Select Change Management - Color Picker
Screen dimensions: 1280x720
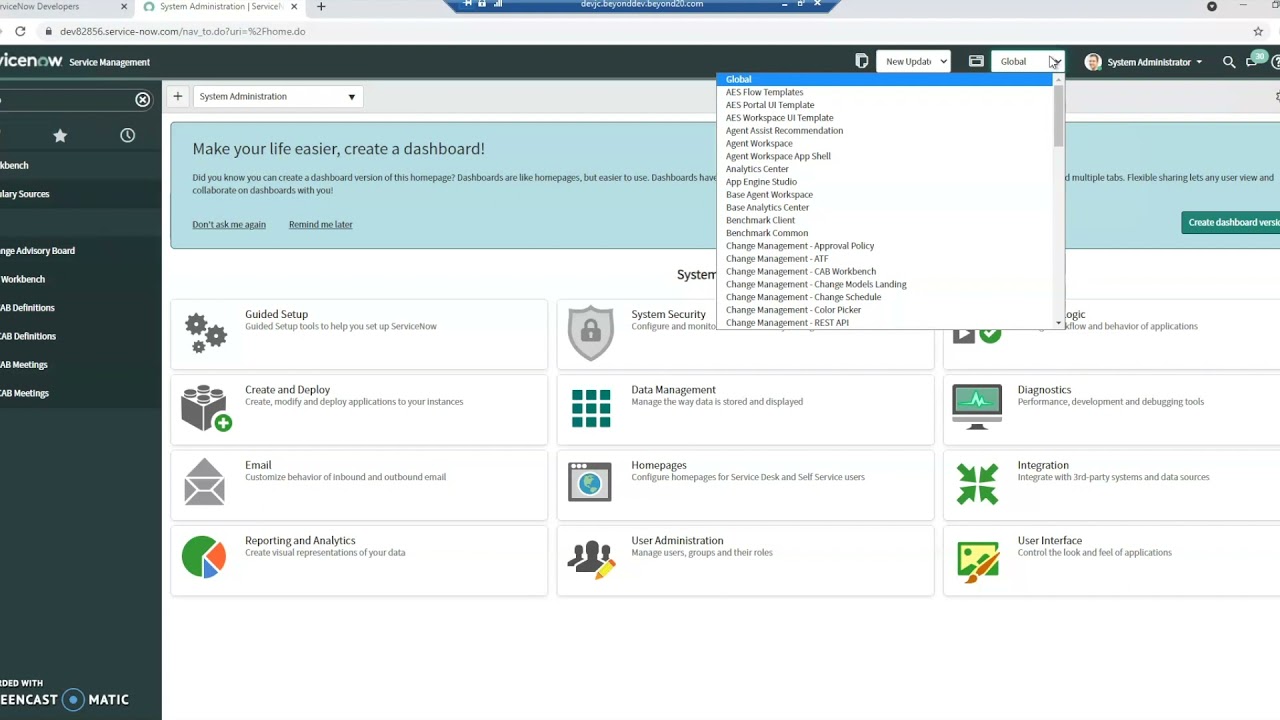click(x=885, y=310)
